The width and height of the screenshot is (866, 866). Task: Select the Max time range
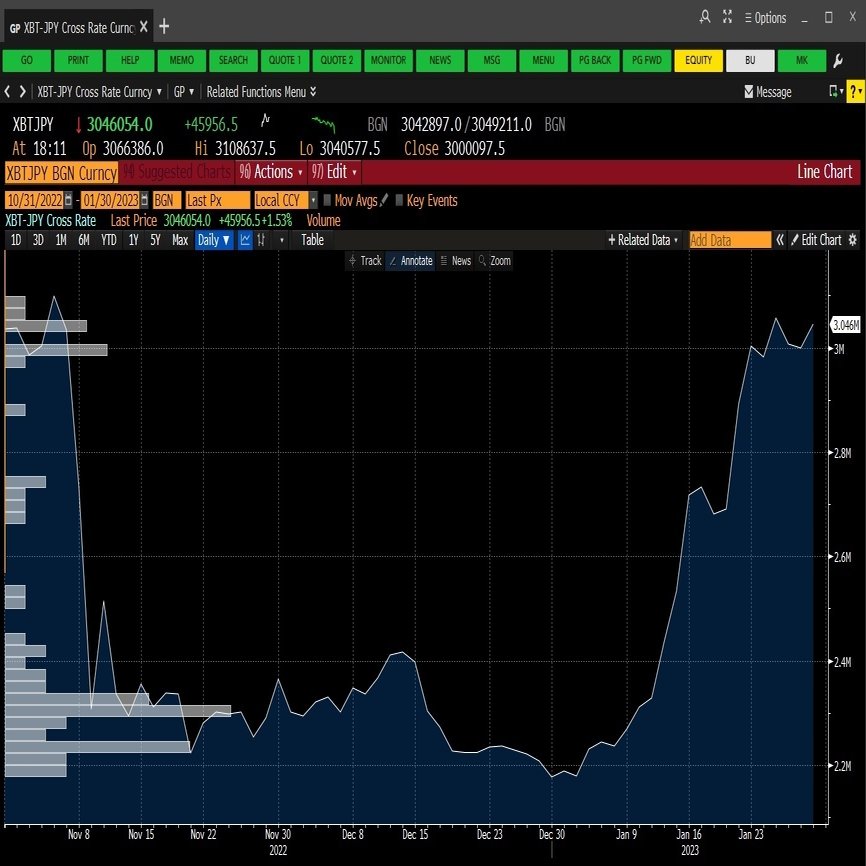tap(180, 240)
